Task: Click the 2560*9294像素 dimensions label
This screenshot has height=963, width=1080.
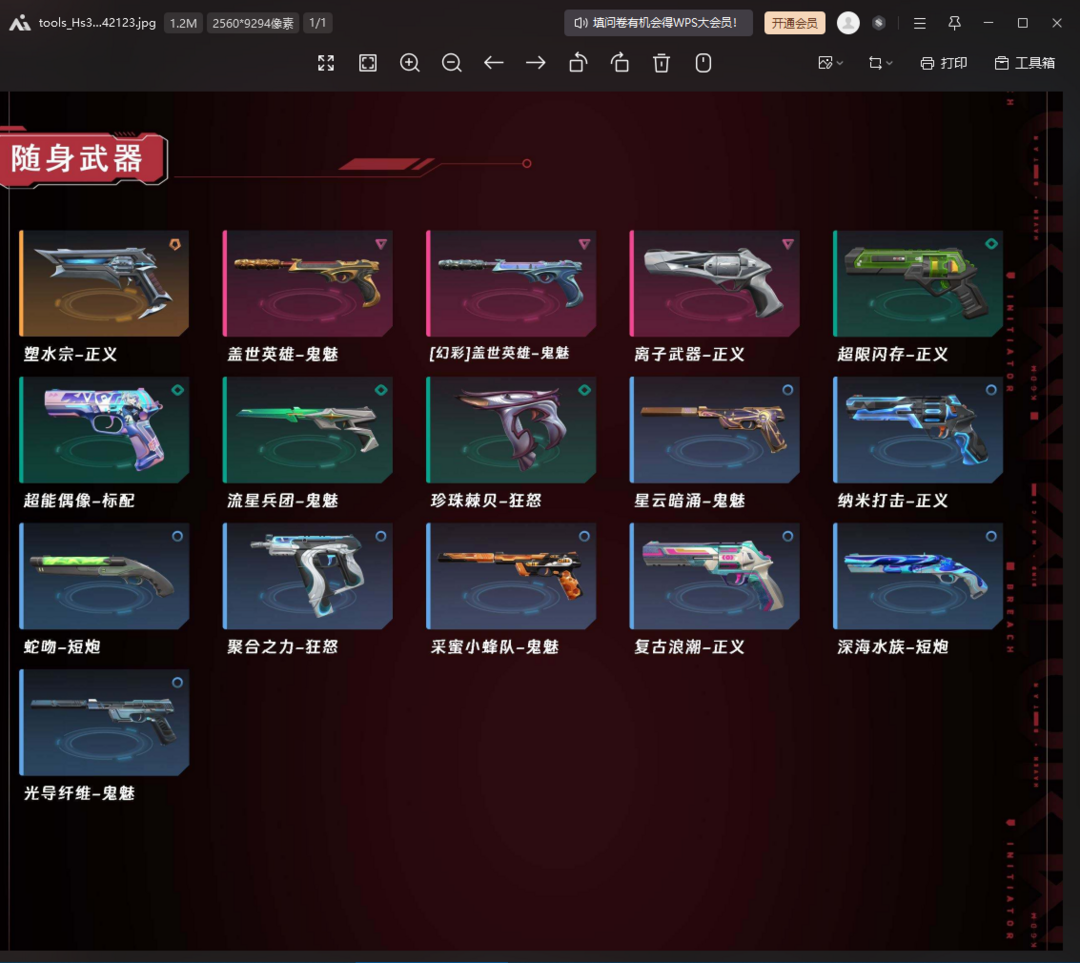Action: (253, 23)
